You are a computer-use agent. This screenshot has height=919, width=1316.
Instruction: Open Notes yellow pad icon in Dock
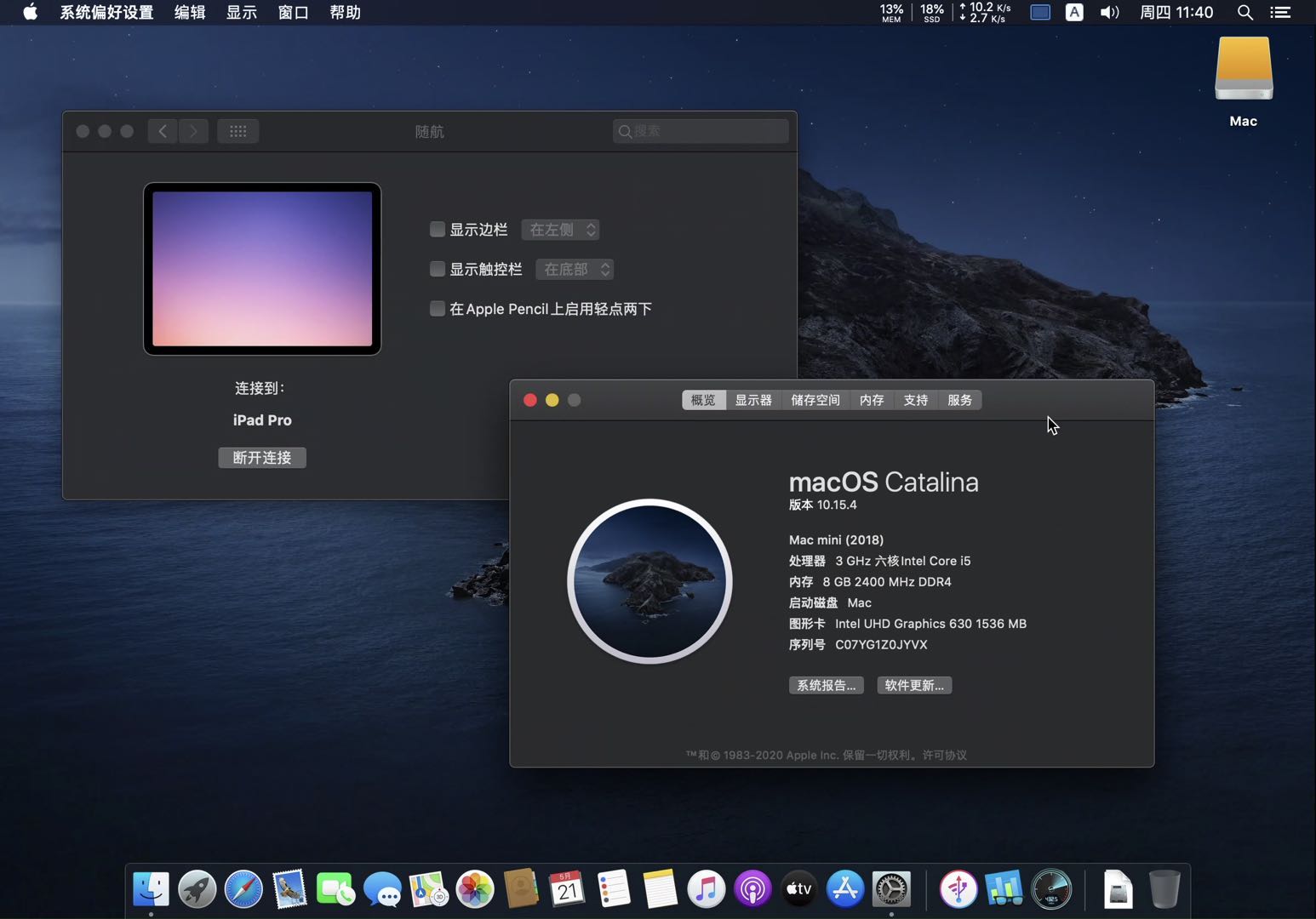[x=660, y=889]
